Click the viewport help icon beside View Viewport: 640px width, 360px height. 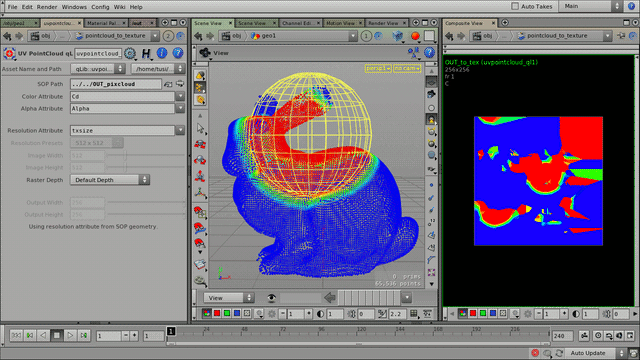tap(429, 53)
